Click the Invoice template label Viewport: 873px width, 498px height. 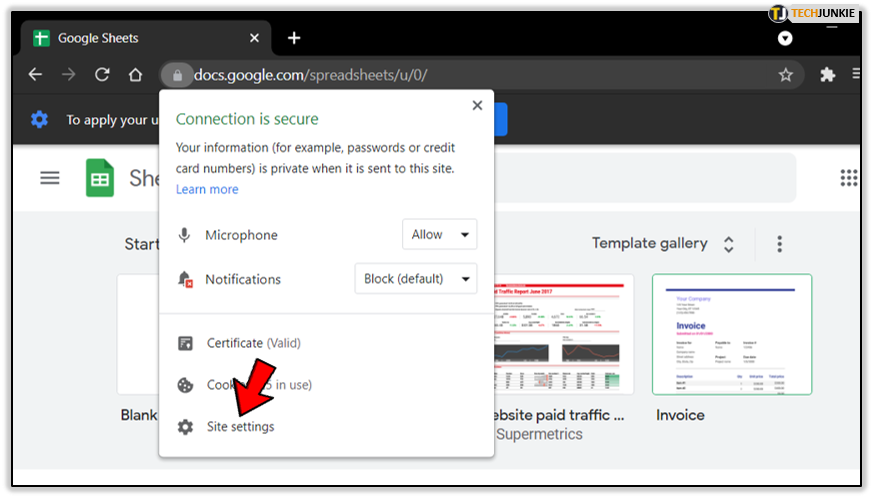click(x=680, y=415)
